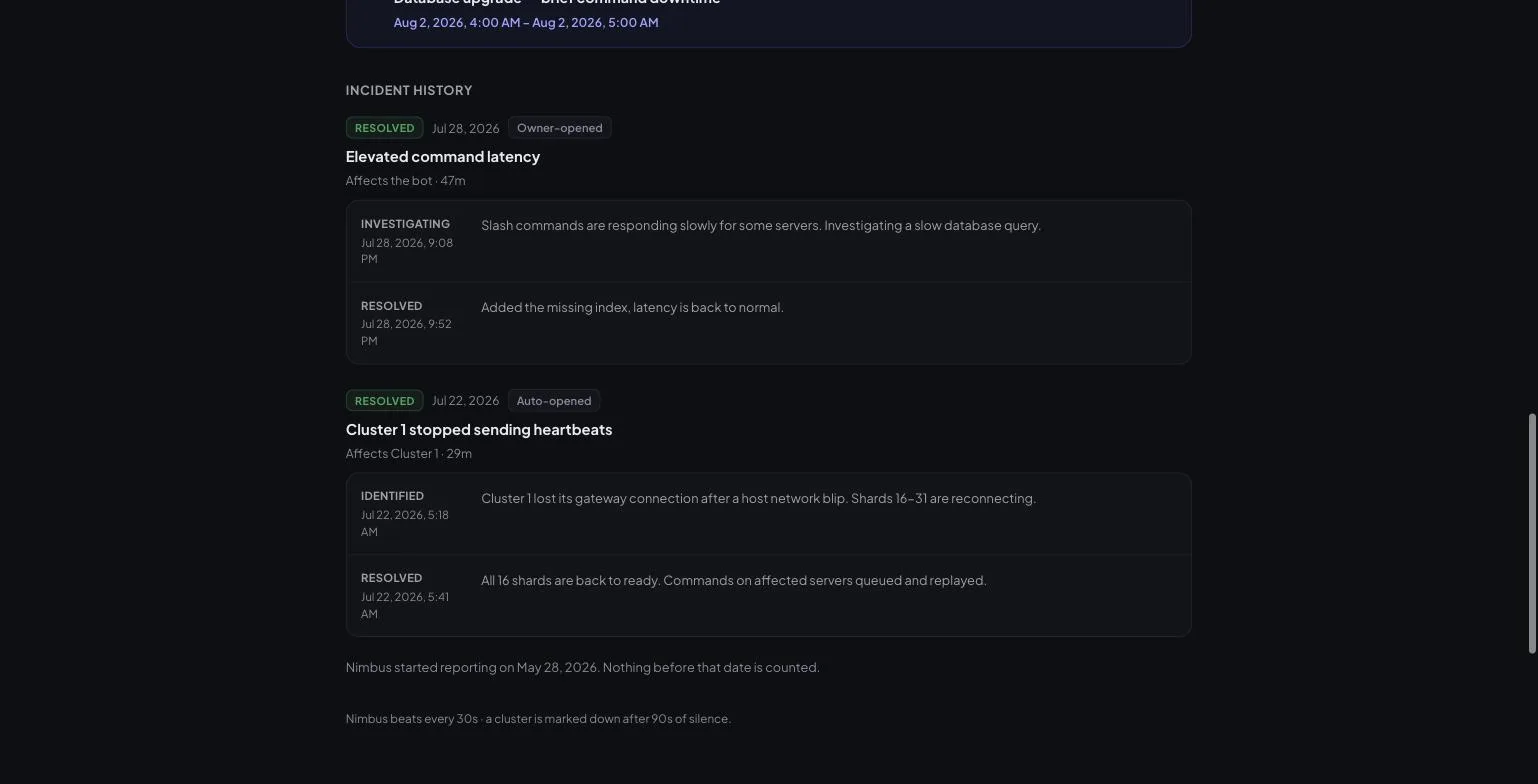The image size is (1538, 784).
Task: Click the 'Affects Cluster 1 · 29m' text
Action: [409, 454]
